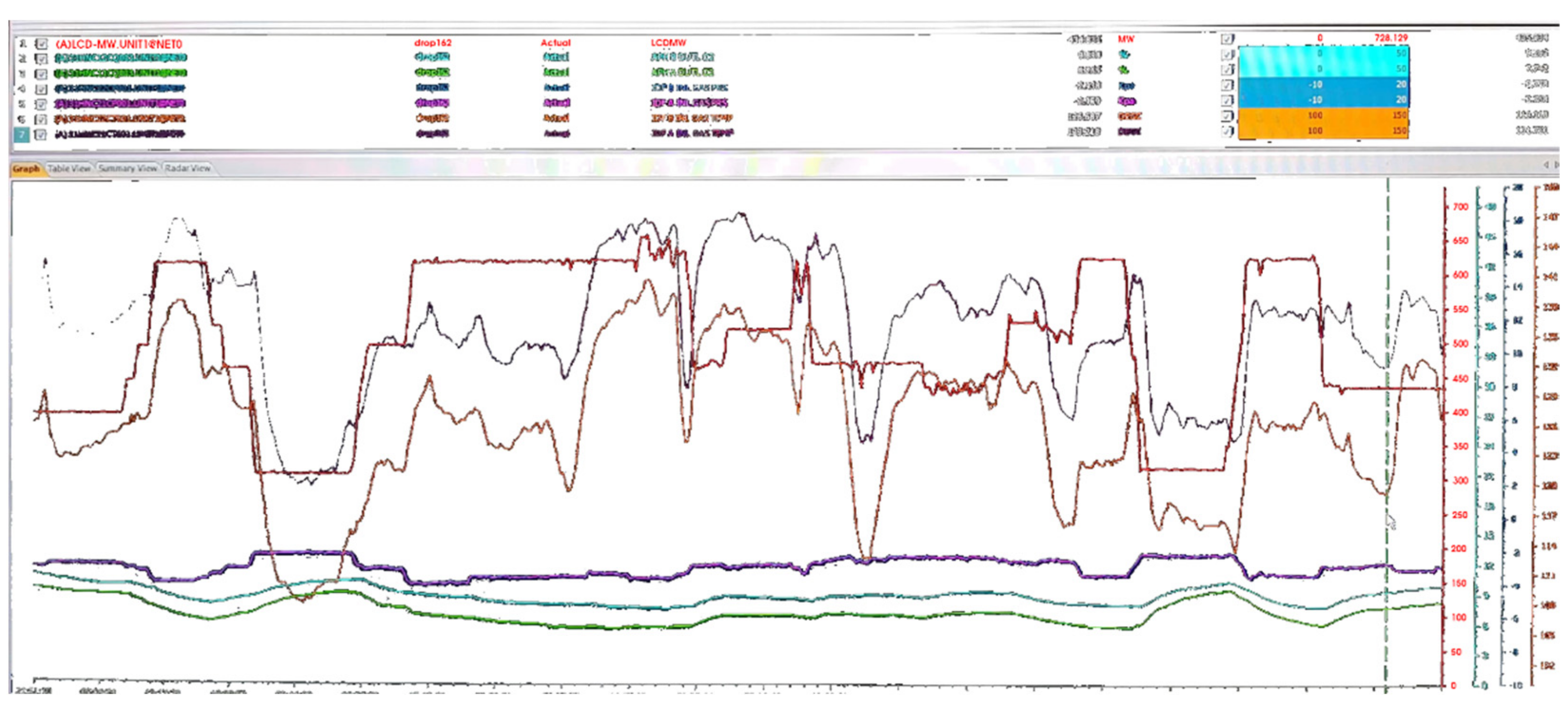Toggle scale checkbox beside the 0–728.129 range
Image resolution: width=1568 pixels, height=712 pixels.
click(1227, 39)
